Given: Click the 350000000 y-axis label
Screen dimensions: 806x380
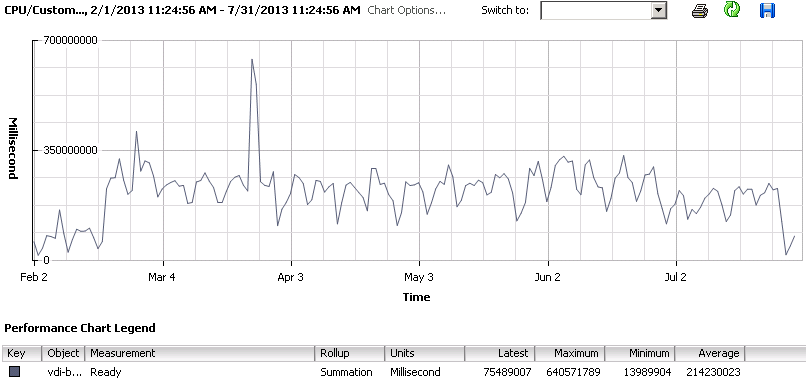Looking at the screenshot, I should click(69, 150).
